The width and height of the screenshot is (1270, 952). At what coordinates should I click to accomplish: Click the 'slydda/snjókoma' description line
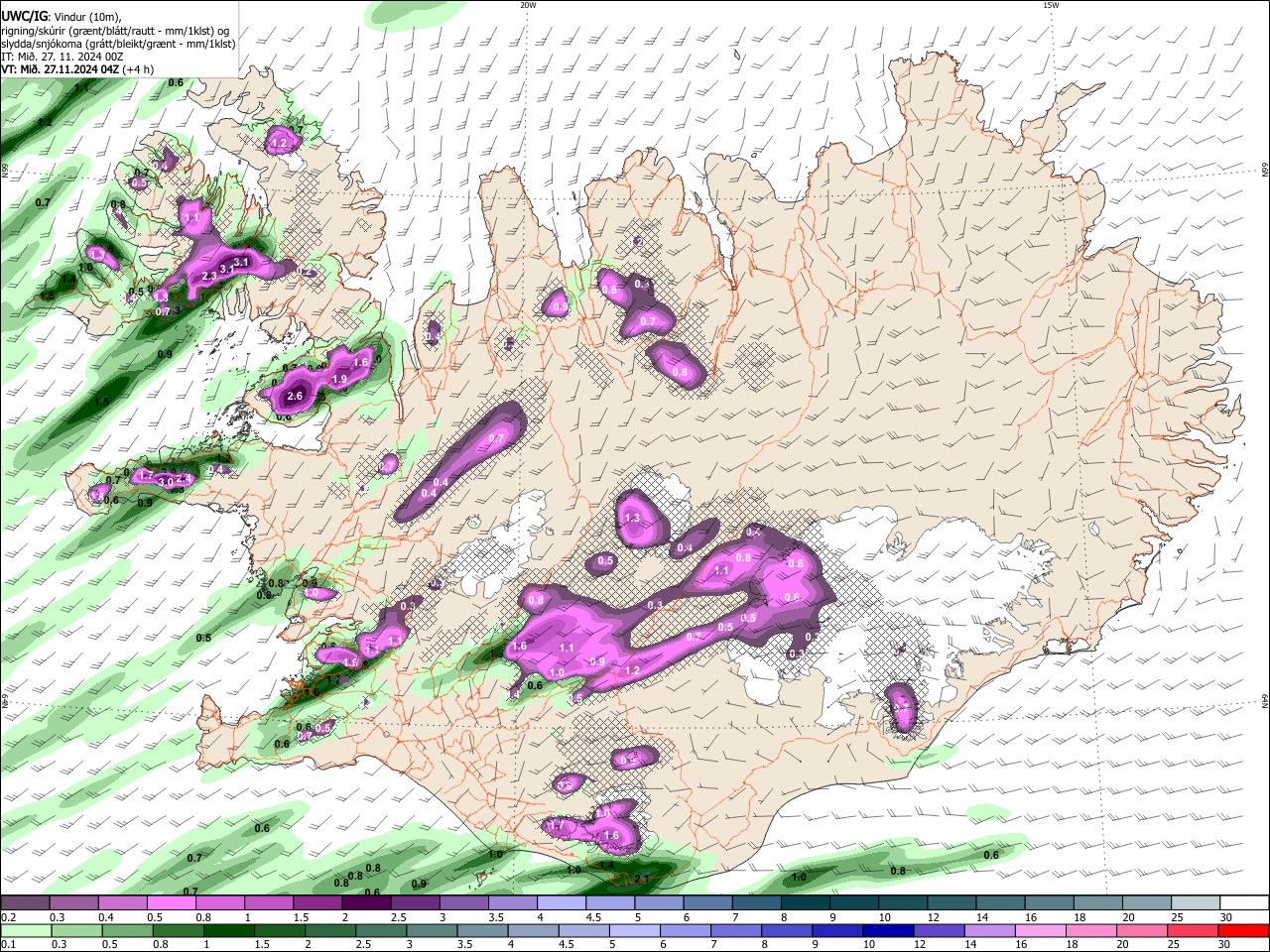pos(118,44)
